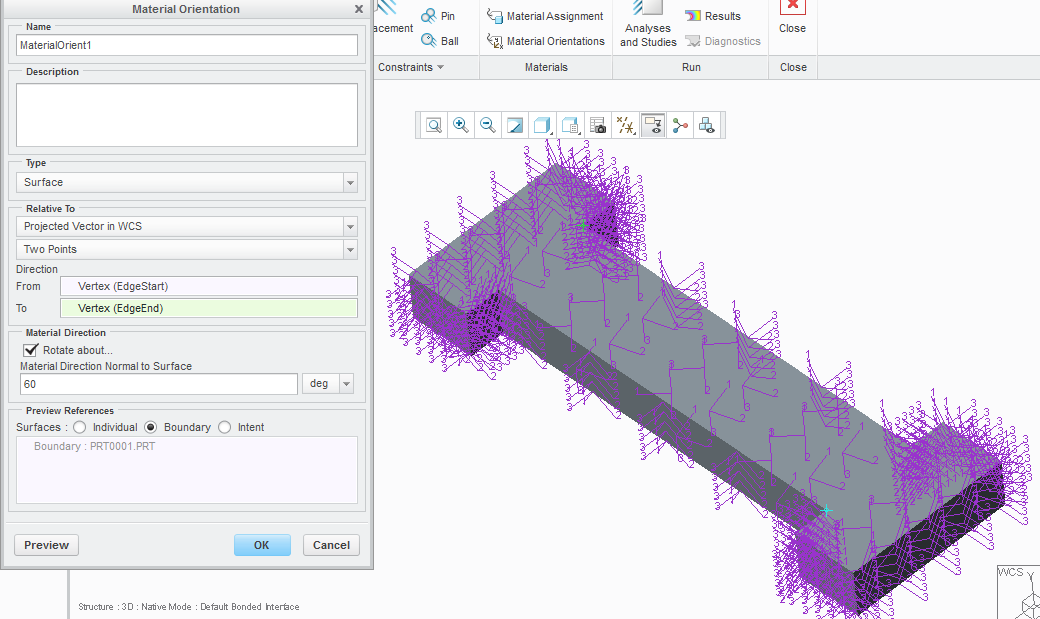
Task: Open Material Orientations in the ribbon
Action: point(546,41)
